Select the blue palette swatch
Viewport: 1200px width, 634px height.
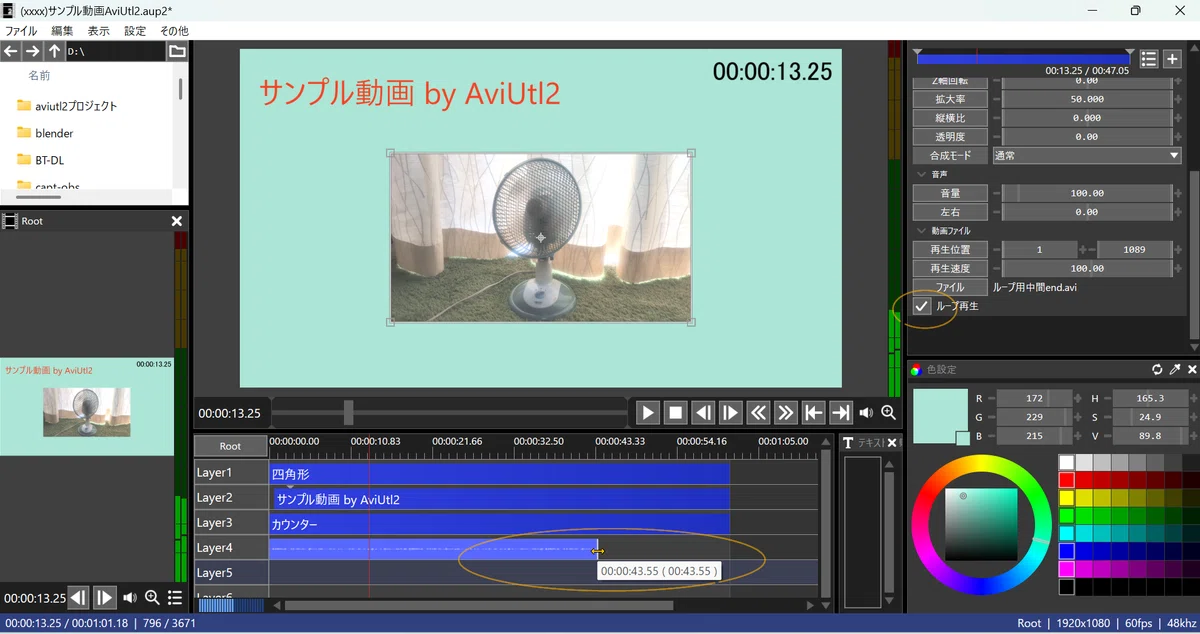tap(1067, 551)
